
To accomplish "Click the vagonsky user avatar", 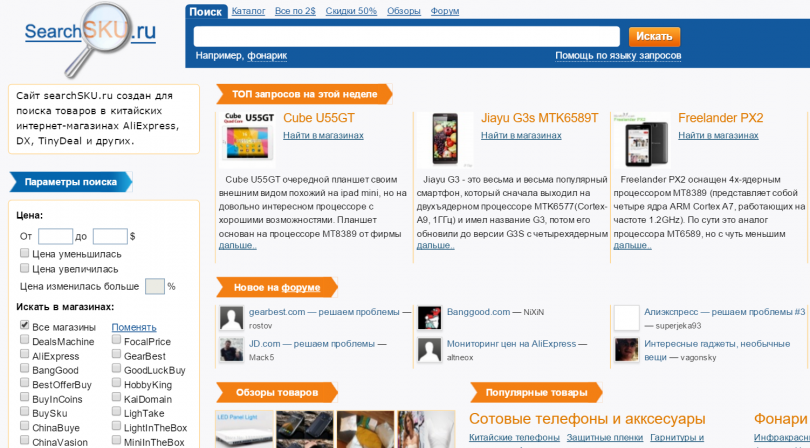I will (x=626, y=349).
